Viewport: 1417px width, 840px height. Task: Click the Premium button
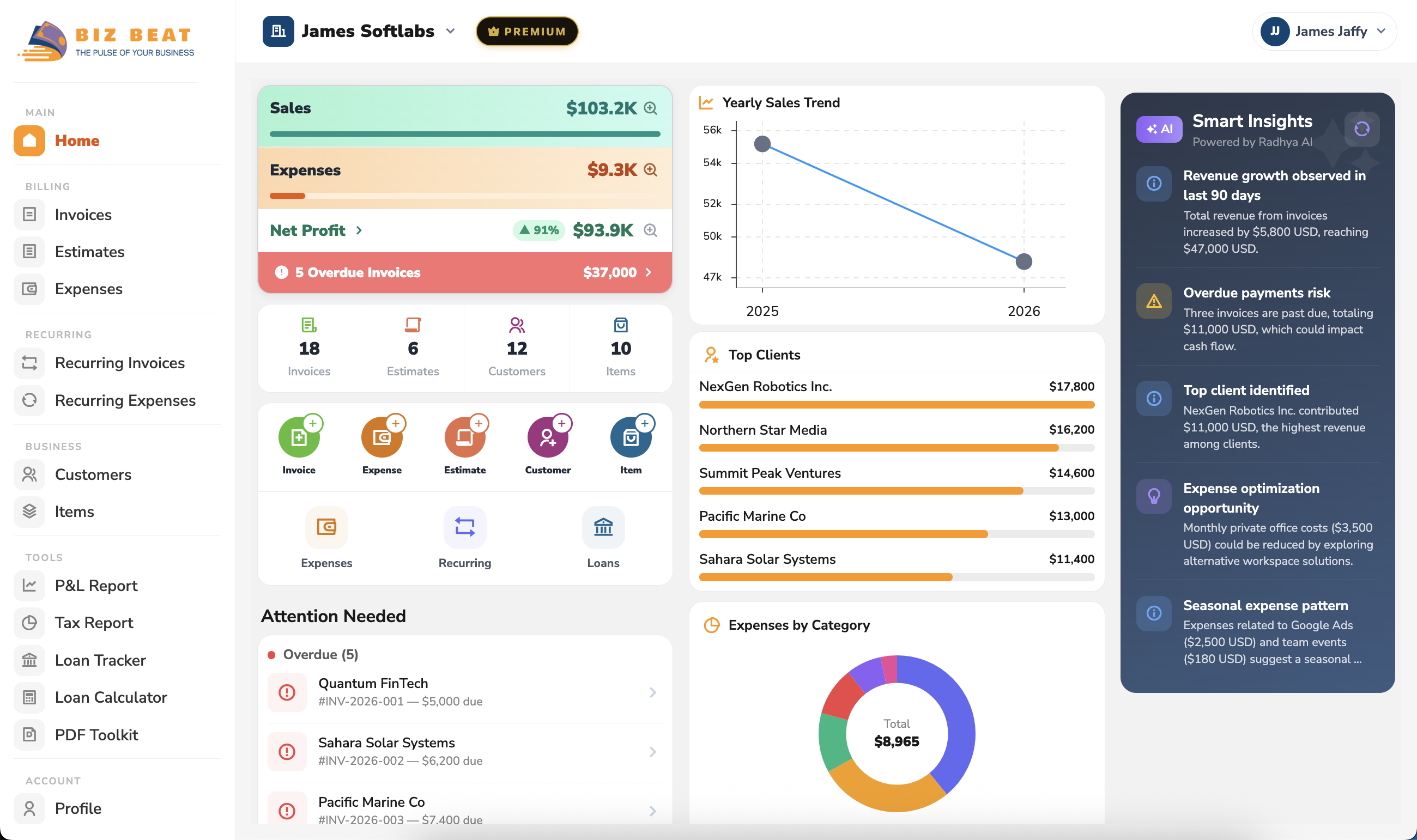tap(526, 31)
